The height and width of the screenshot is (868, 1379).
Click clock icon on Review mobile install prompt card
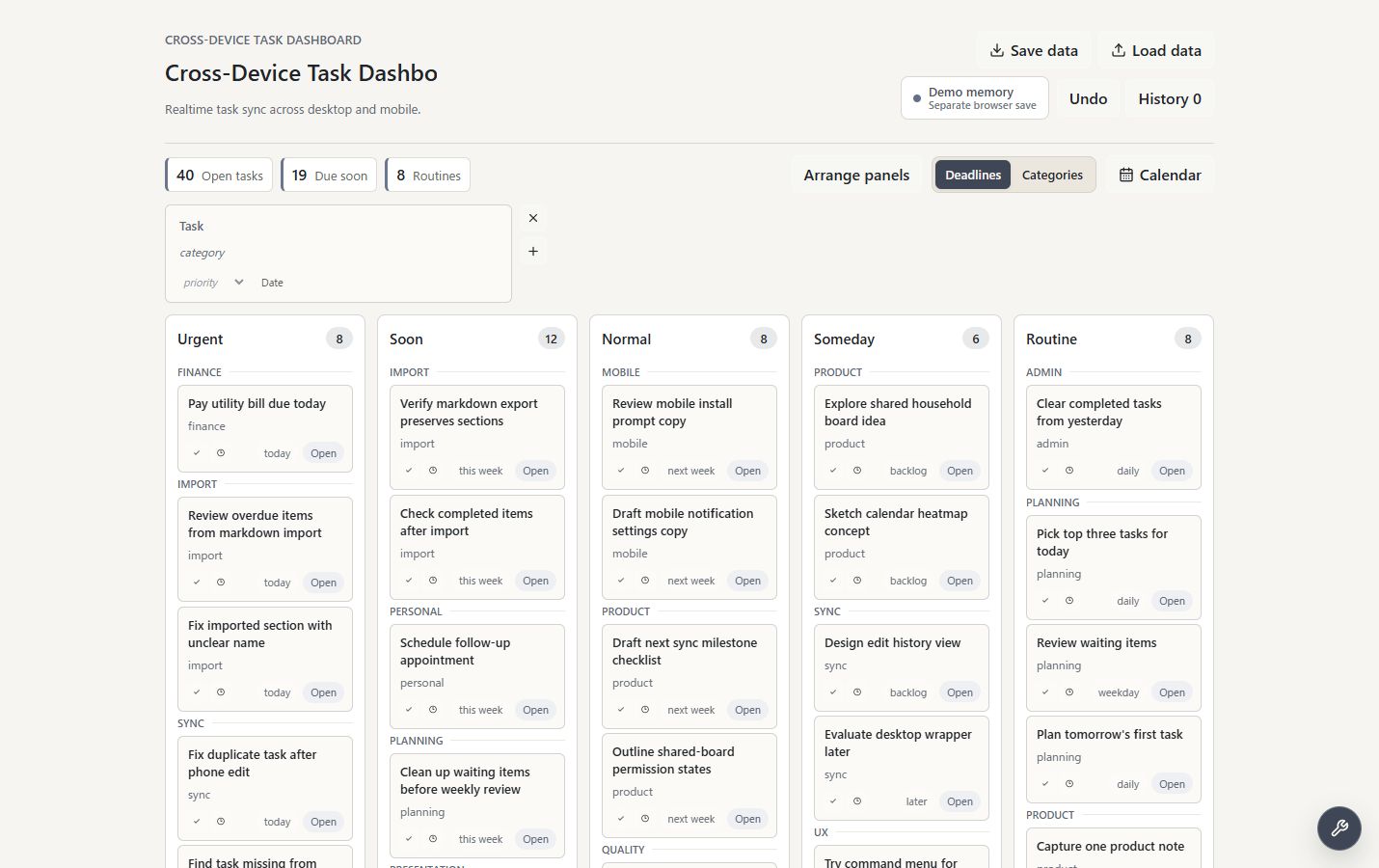tap(645, 471)
